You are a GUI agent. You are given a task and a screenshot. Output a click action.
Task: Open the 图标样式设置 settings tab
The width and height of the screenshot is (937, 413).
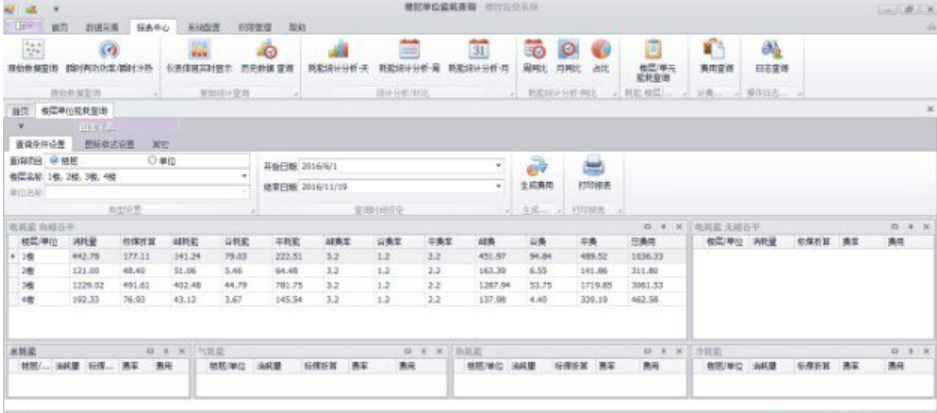pyautogui.click(x=105, y=144)
